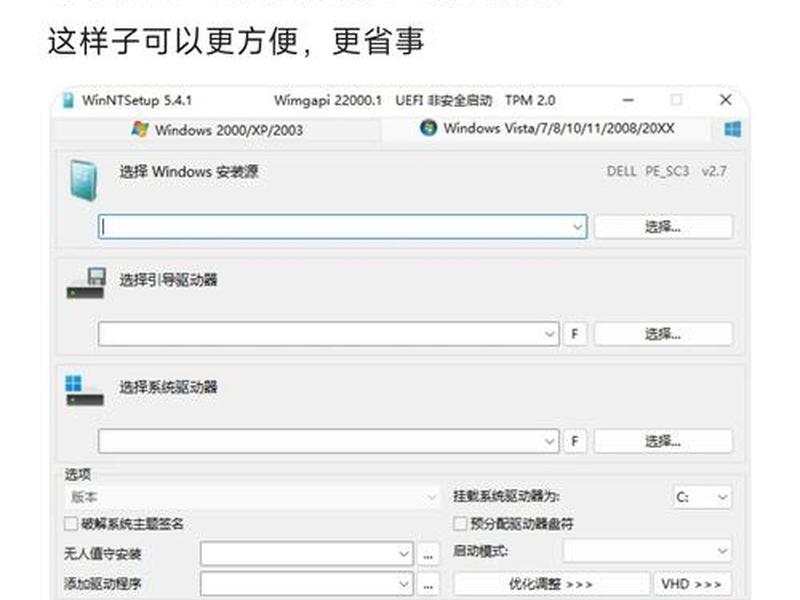Image resolution: width=800 pixels, height=600 pixels.
Task: Click the boot drive floppy icon
Action: [x=86, y=283]
